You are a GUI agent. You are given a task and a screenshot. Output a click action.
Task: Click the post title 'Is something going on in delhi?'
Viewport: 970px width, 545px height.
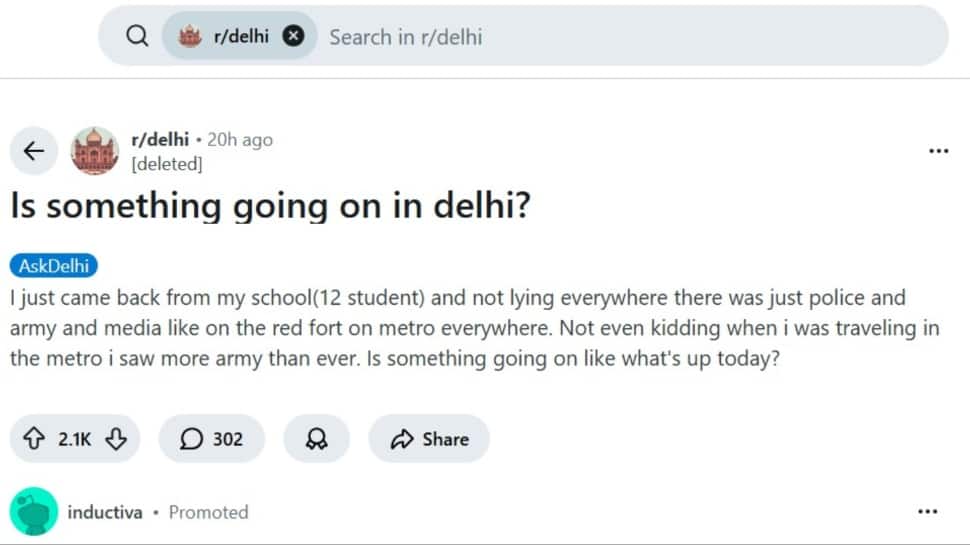[270, 207]
